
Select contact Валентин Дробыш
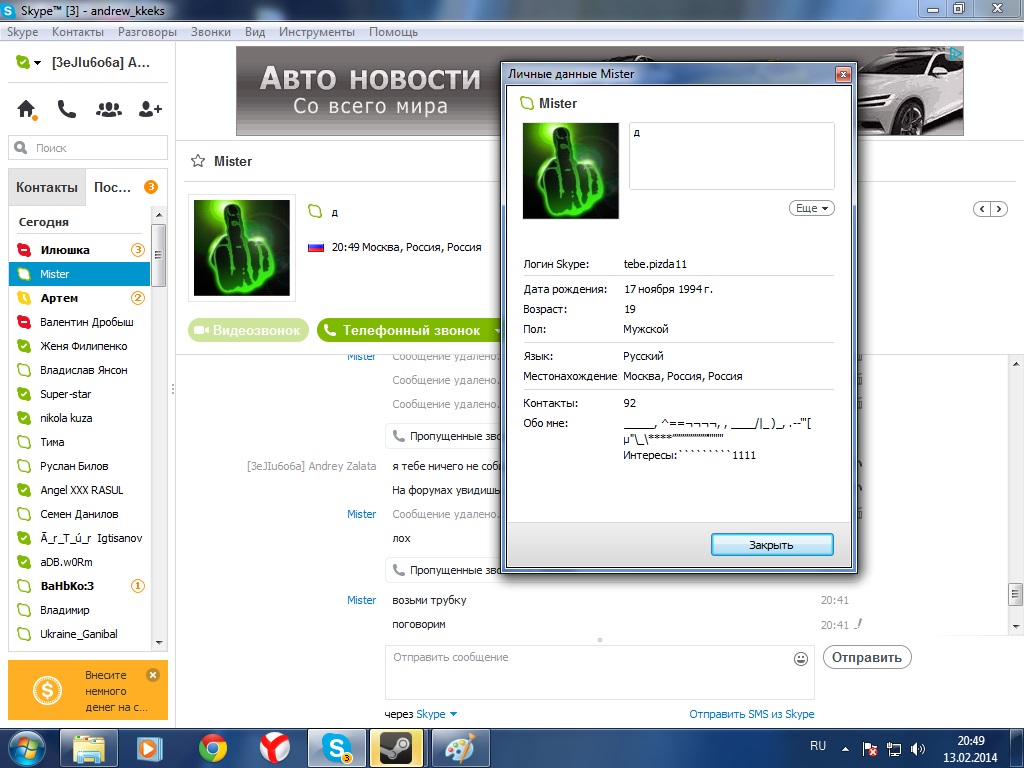coord(80,322)
